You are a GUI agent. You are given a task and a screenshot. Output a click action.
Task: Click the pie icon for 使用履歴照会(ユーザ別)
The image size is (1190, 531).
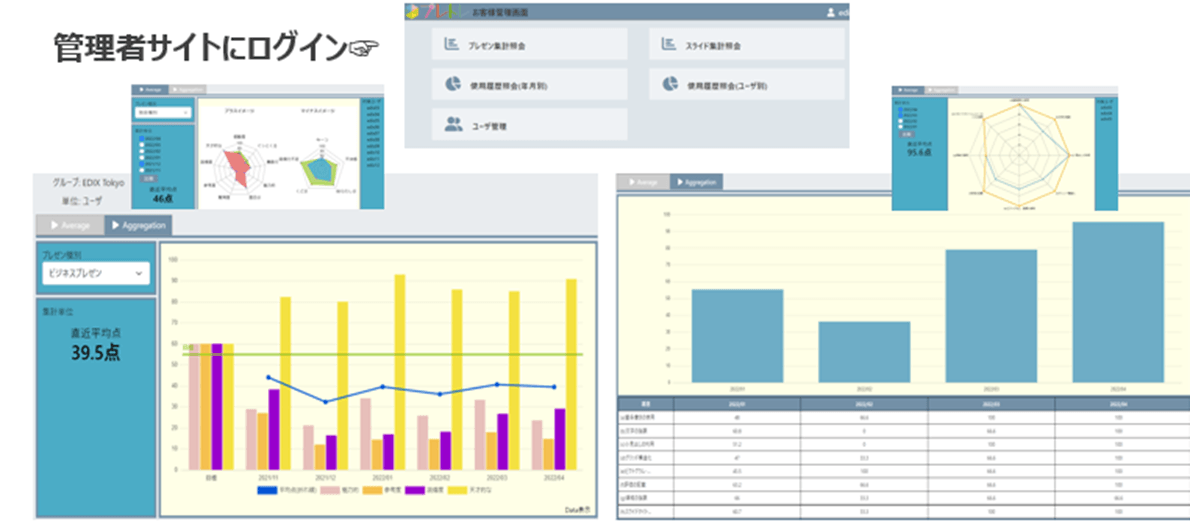670,85
